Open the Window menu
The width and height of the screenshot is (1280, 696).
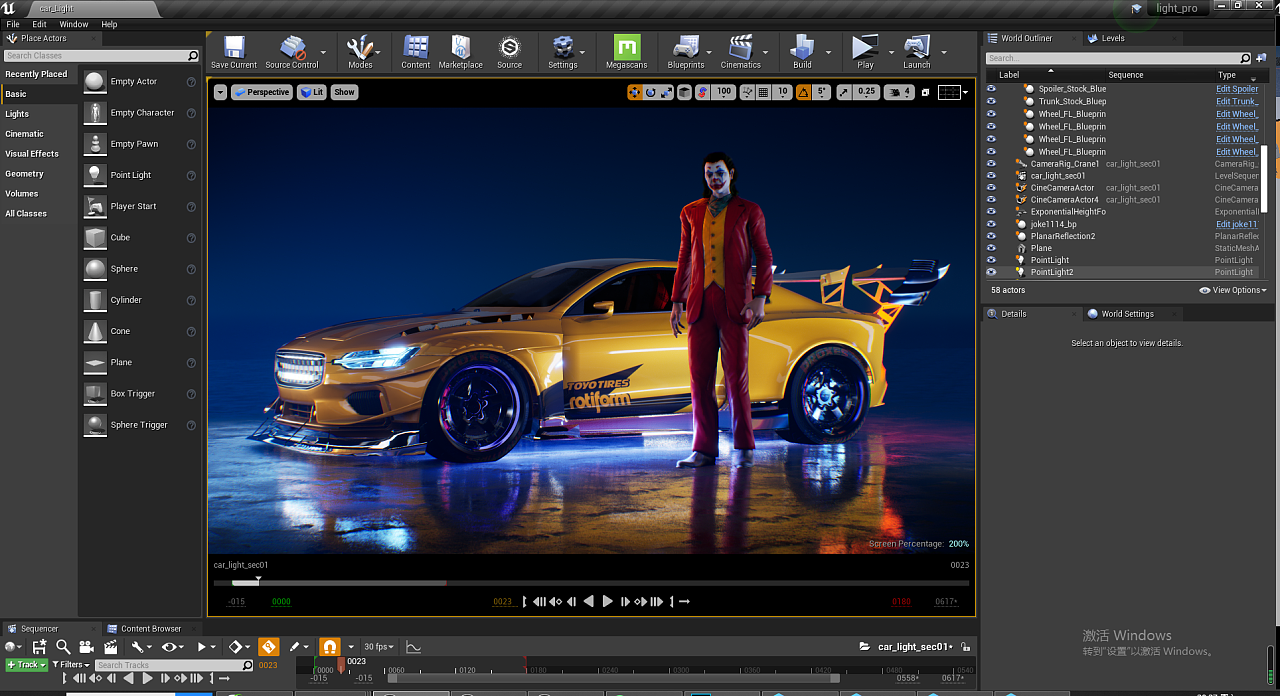74,24
